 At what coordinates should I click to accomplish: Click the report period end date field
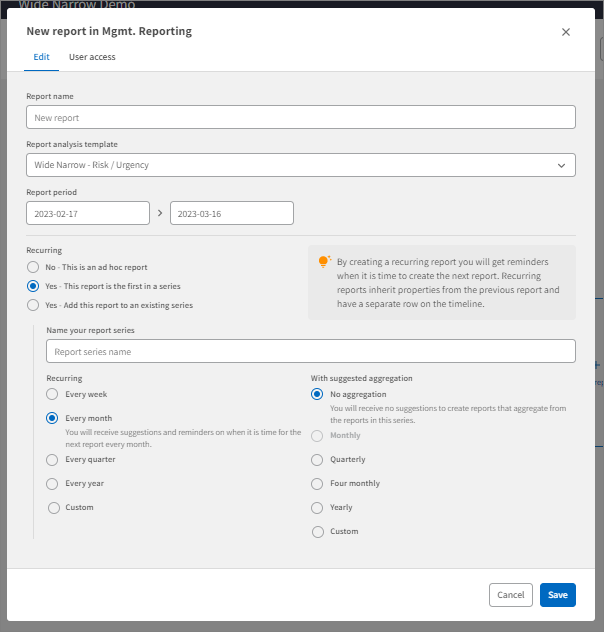tap(231, 213)
